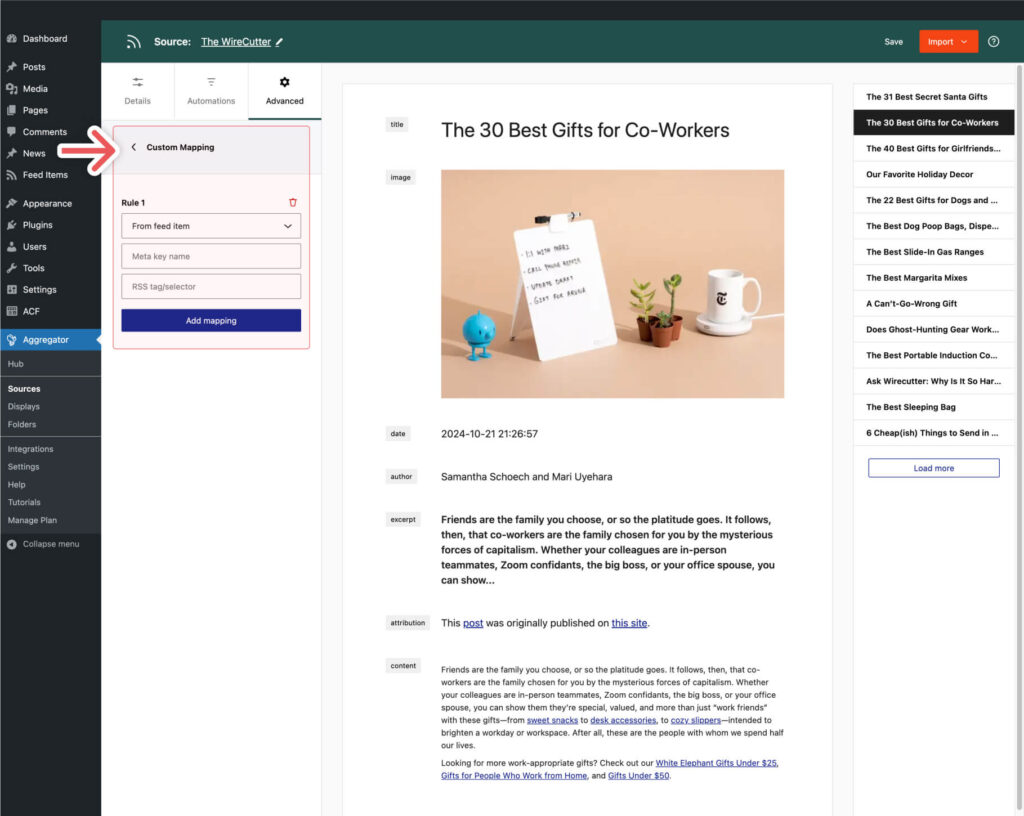
Task: Click the co-worker gifts preview image
Action: (x=613, y=284)
